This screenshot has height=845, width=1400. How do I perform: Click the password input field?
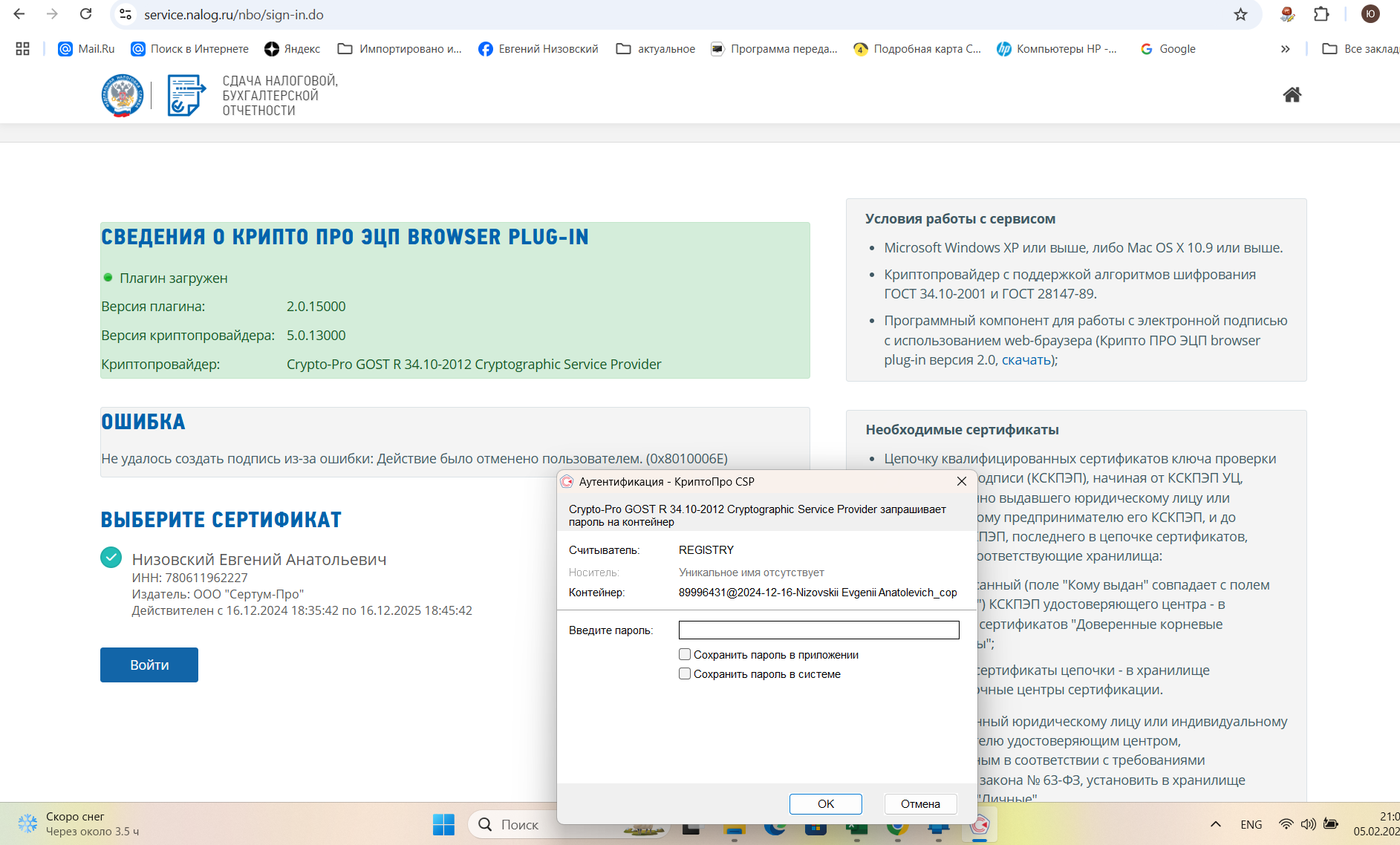tap(818, 630)
